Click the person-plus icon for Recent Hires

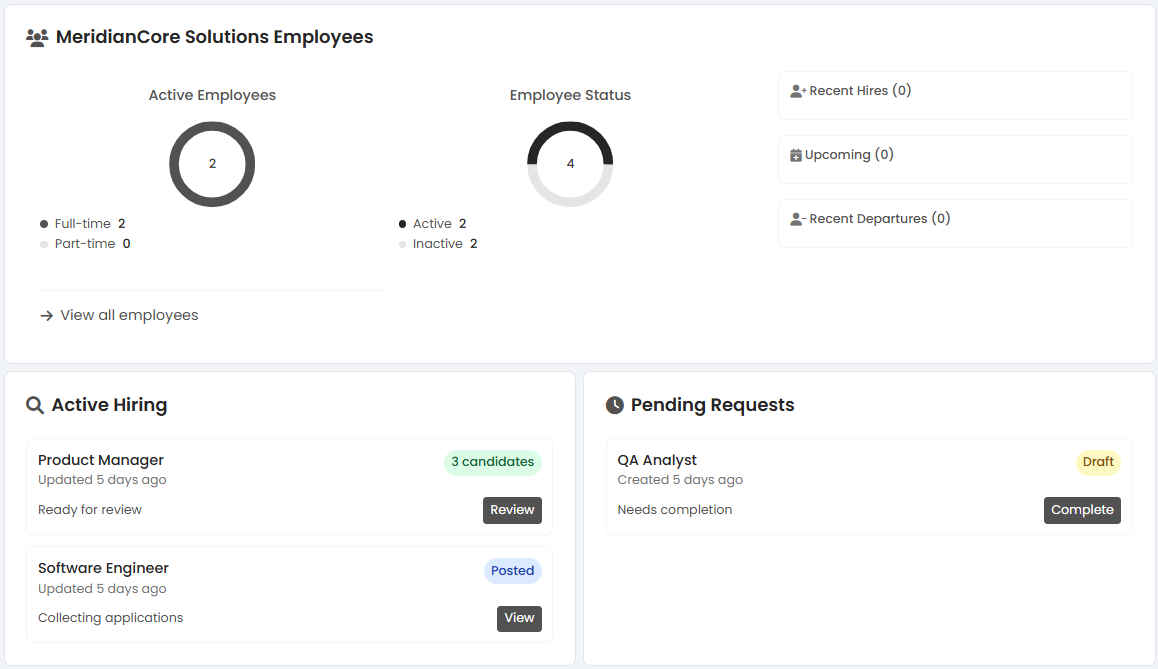797,89
